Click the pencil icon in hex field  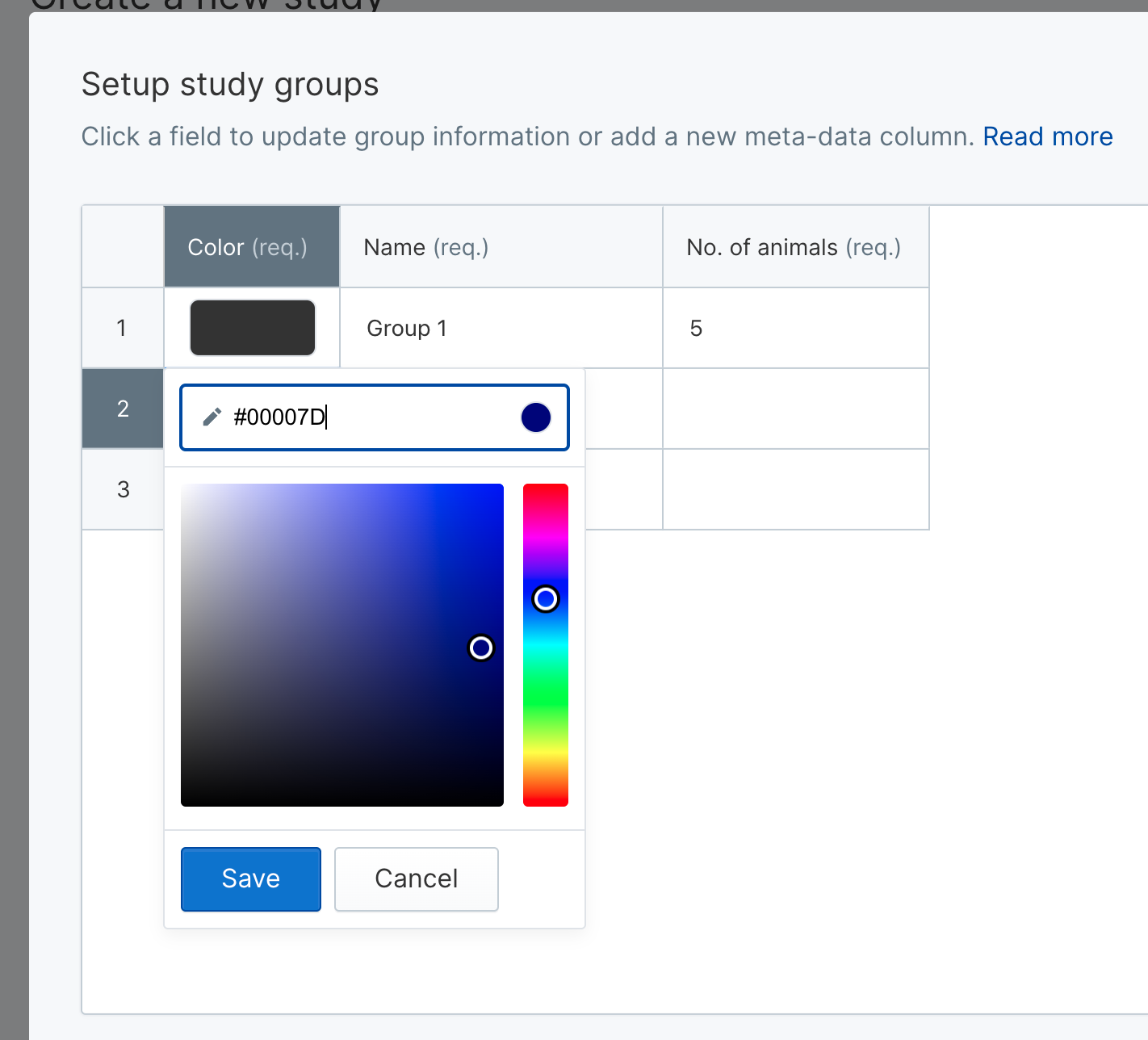(x=212, y=417)
